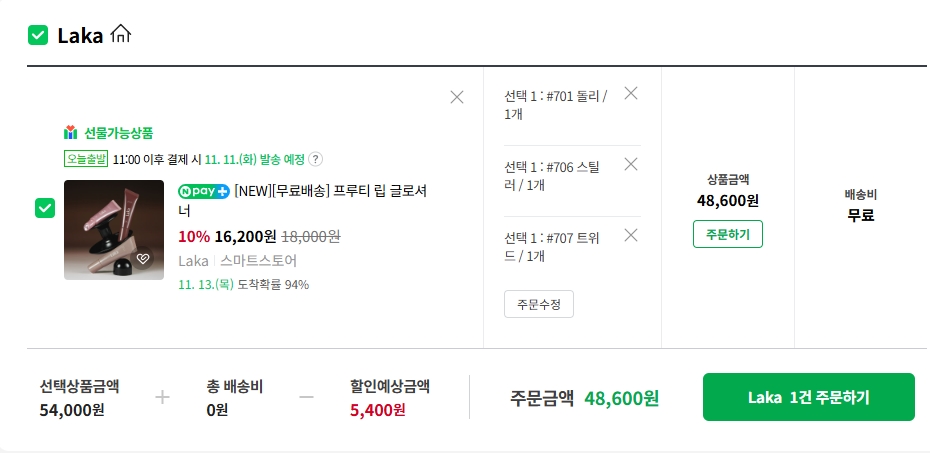Open the Laka store home icon
The width and height of the screenshot is (930, 453).
tap(120, 35)
